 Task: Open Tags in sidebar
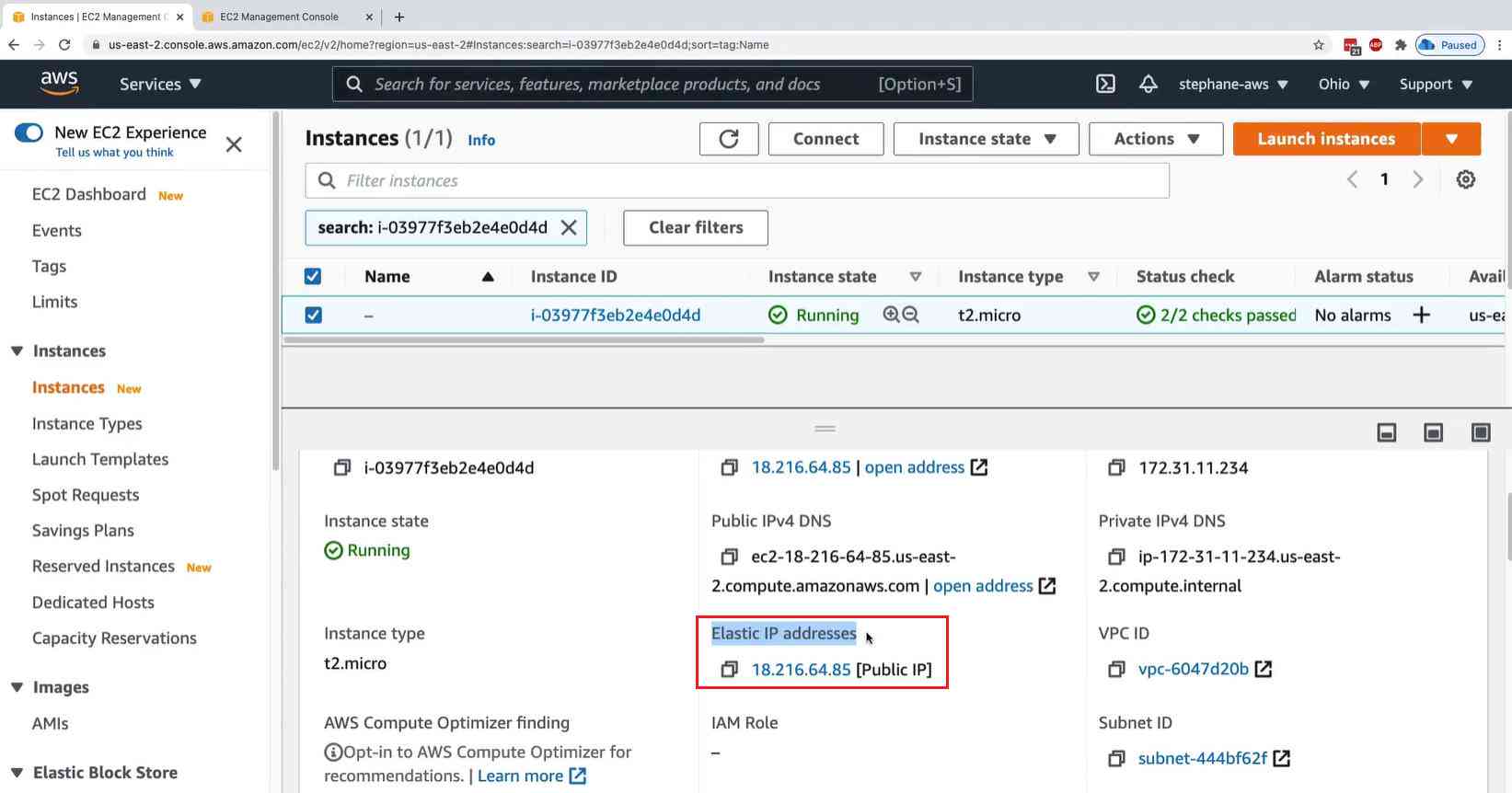(x=50, y=266)
